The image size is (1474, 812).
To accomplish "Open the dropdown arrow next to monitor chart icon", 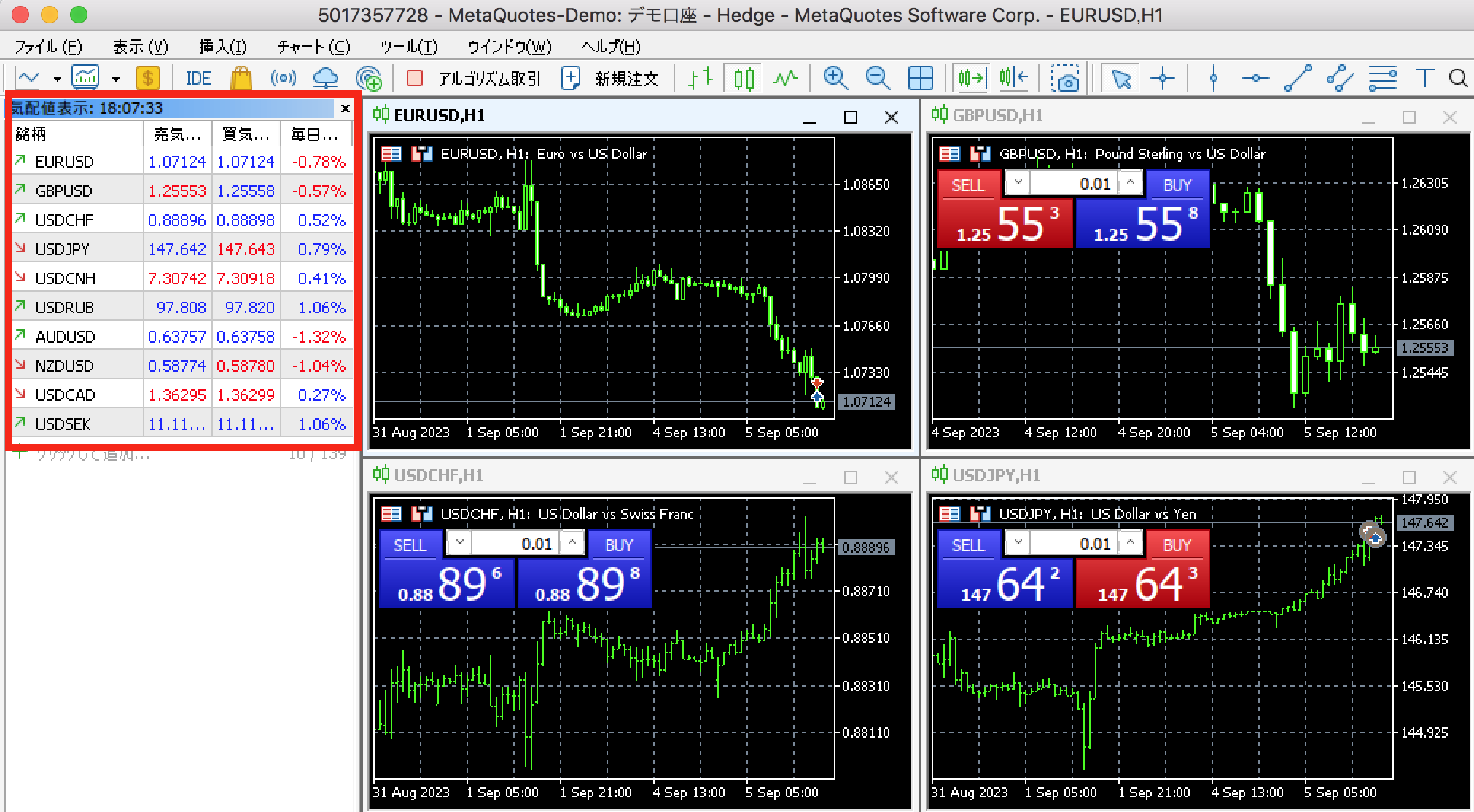I will click(x=115, y=78).
